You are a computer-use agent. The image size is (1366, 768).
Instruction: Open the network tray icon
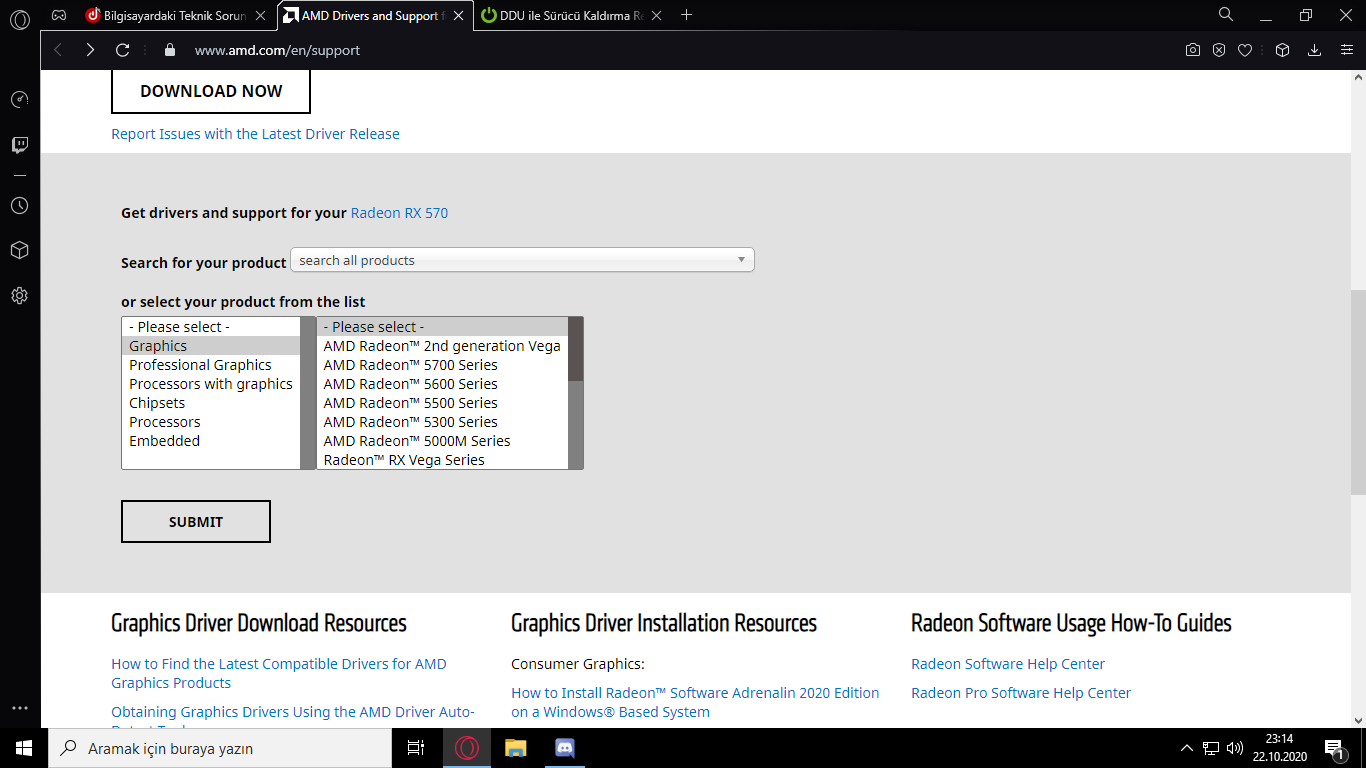[x=1211, y=748]
